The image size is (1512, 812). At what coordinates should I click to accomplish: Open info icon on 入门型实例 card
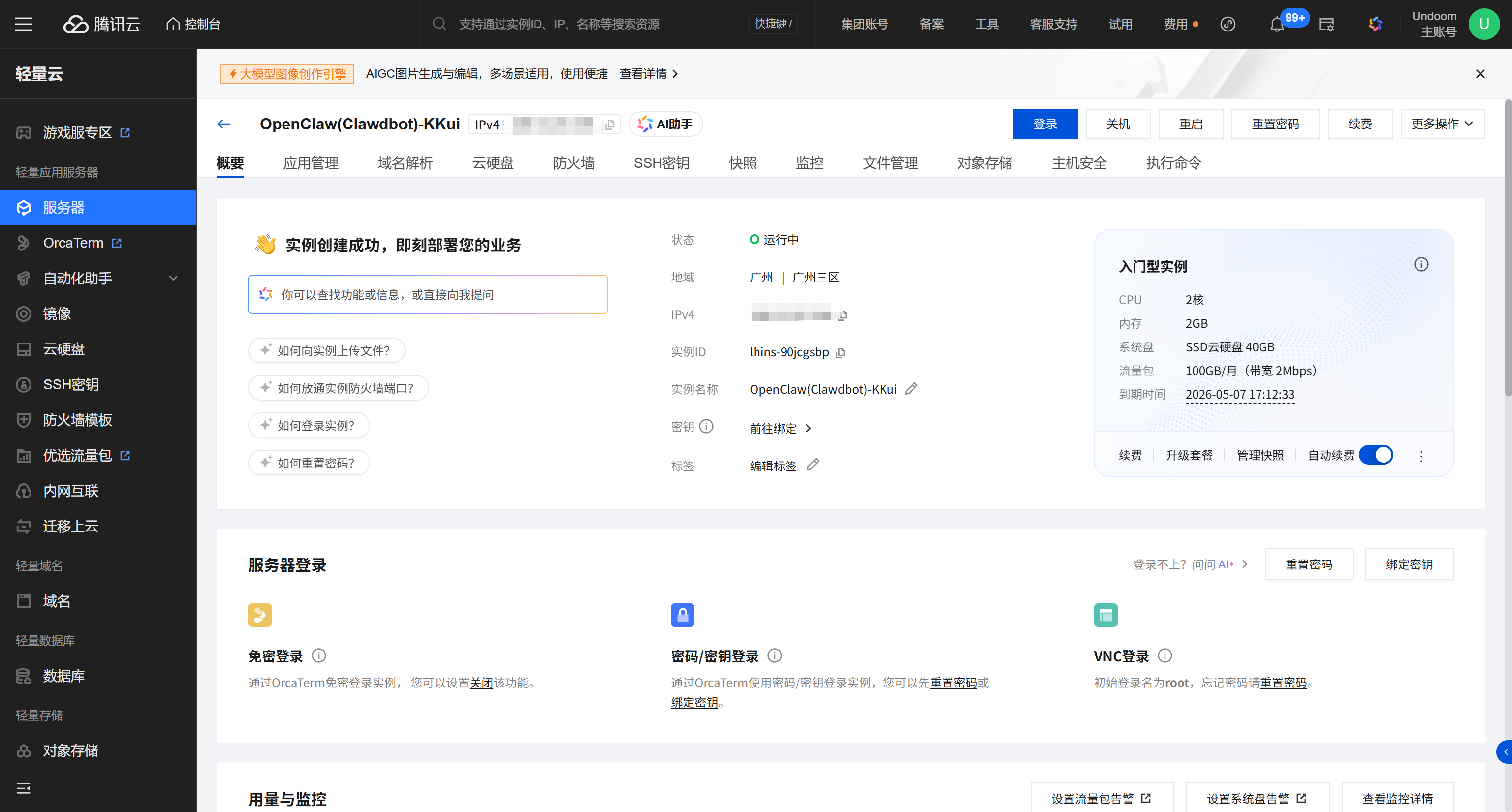point(1420,265)
